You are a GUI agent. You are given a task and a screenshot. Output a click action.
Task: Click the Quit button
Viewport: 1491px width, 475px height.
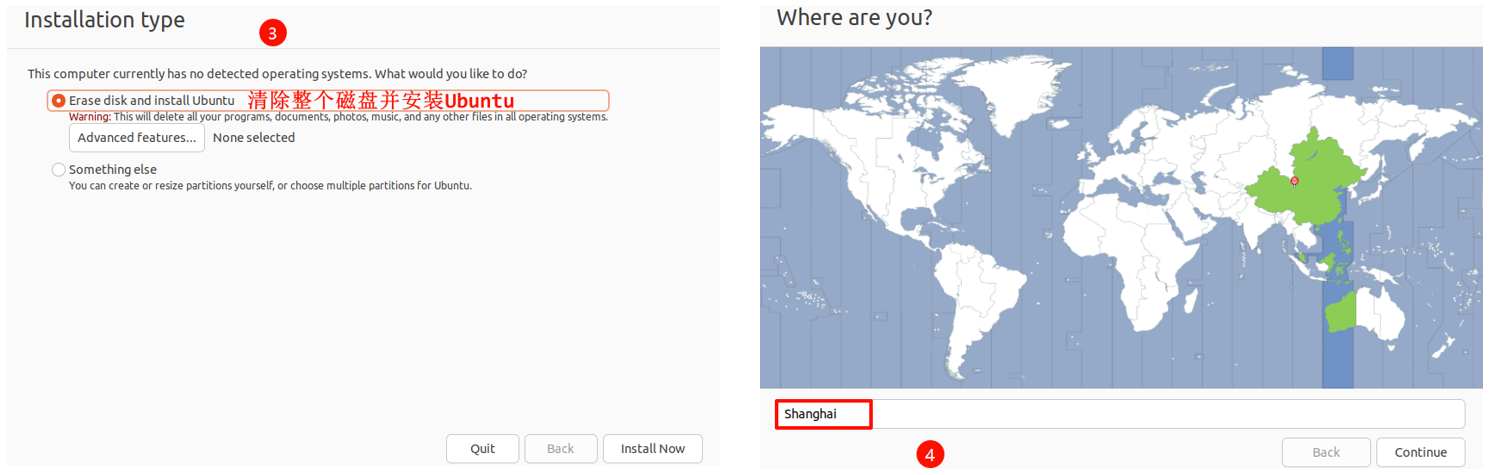pos(483,449)
